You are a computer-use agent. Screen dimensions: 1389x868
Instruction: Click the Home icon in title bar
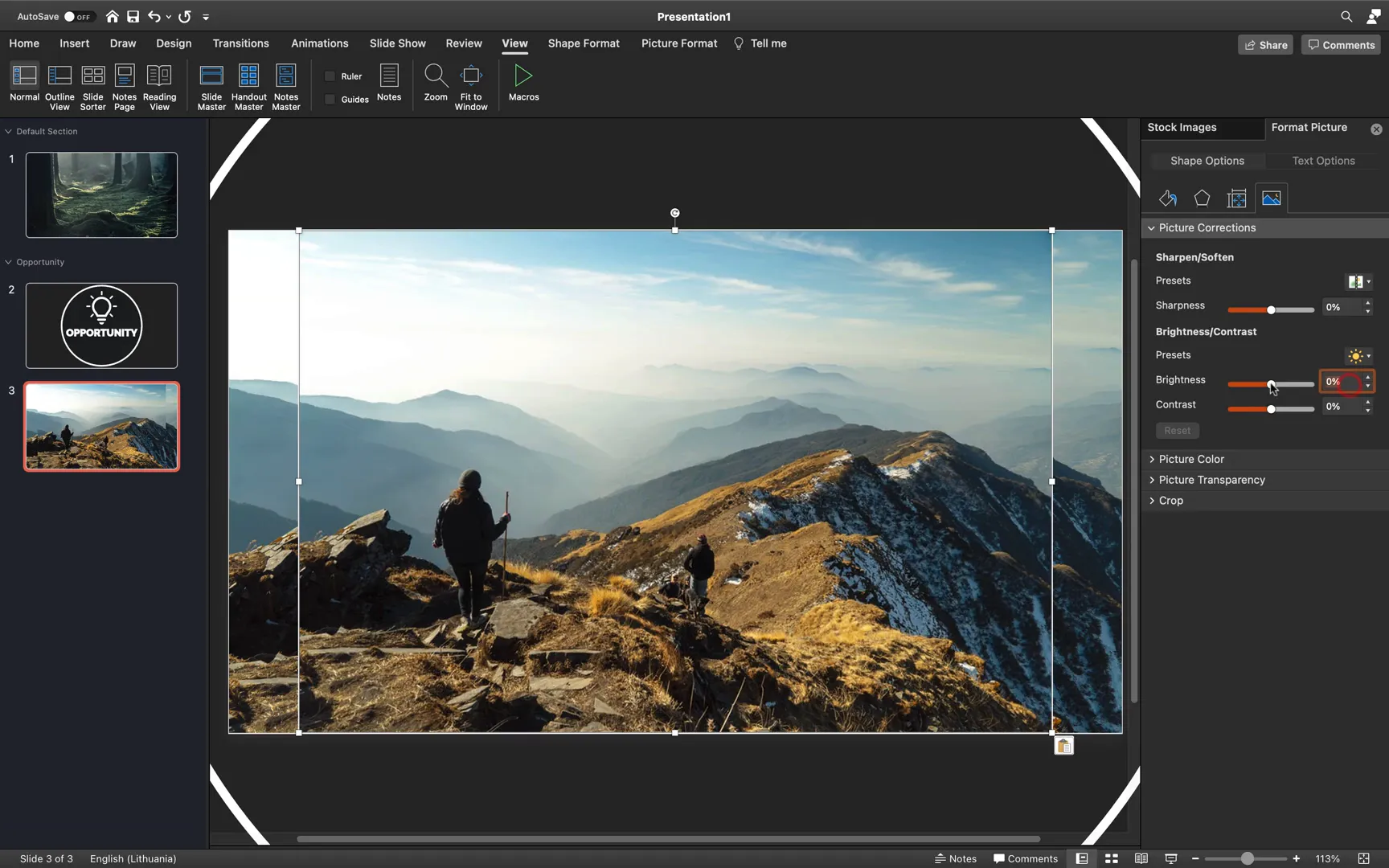pos(113,16)
